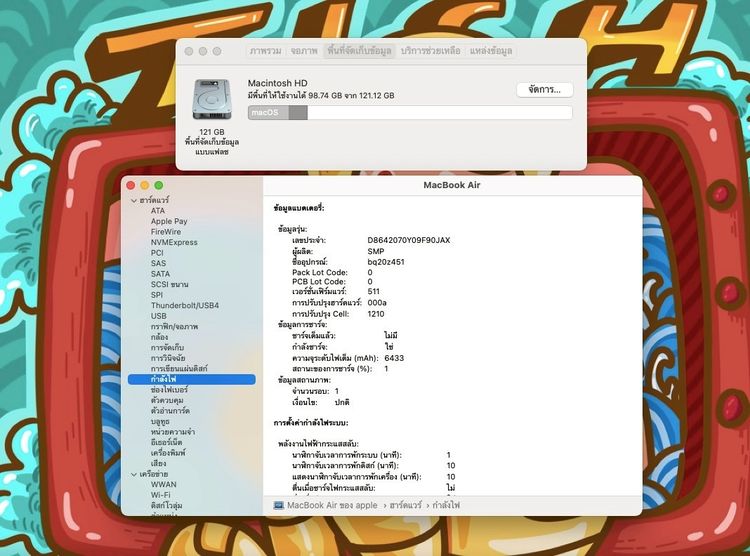This screenshot has width=750, height=556.
Task: Select Apple Pay in the sidebar
Action: pyautogui.click(x=169, y=221)
